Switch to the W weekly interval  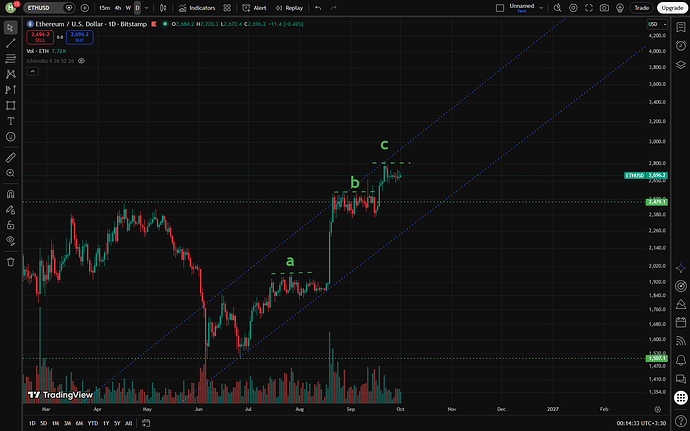pyautogui.click(x=128, y=8)
